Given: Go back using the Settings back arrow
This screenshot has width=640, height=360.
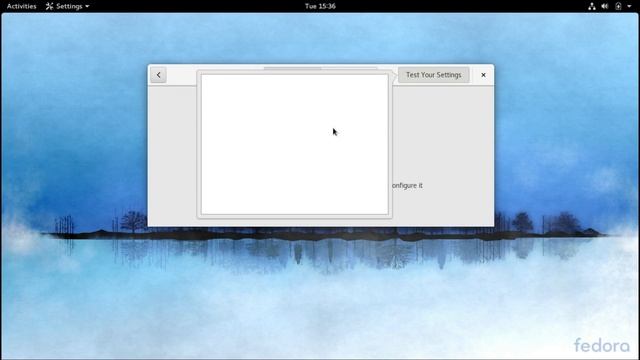Looking at the screenshot, I should [x=158, y=75].
